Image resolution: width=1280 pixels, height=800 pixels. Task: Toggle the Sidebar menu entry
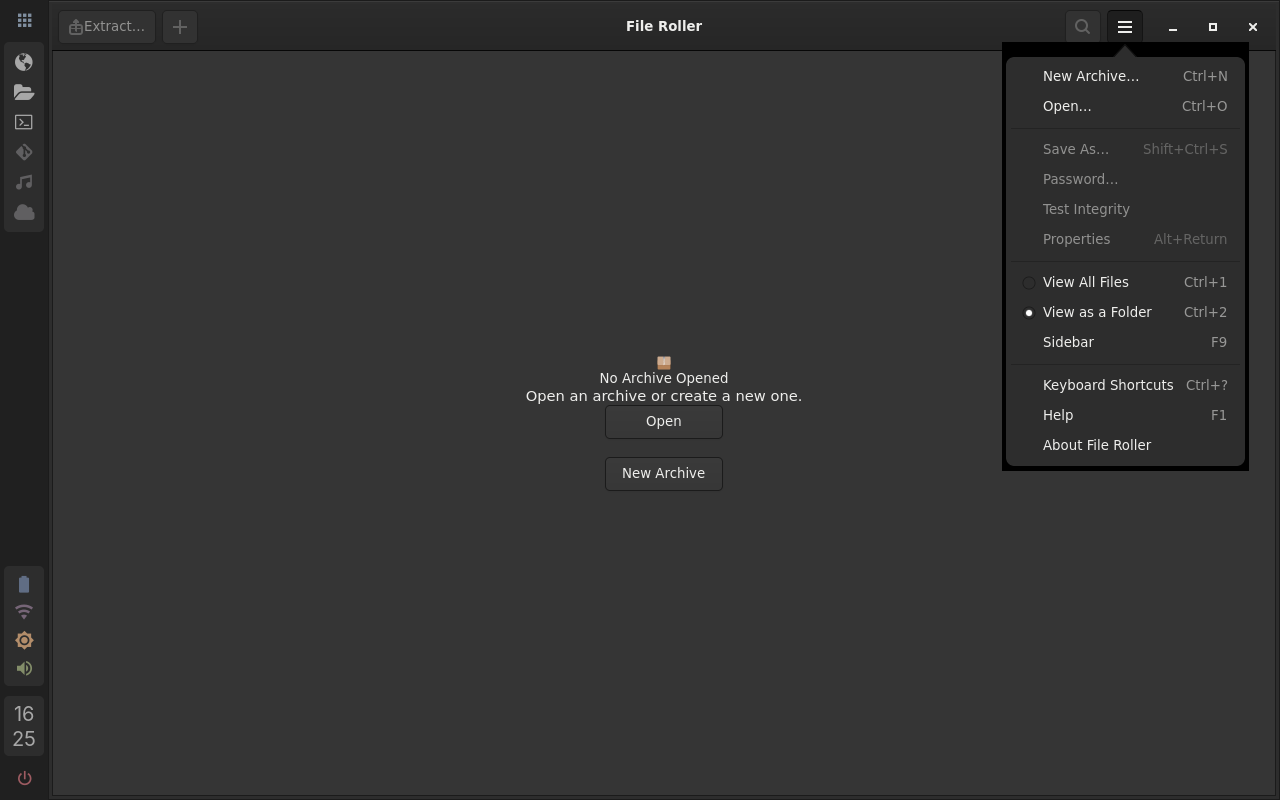coord(1125,342)
